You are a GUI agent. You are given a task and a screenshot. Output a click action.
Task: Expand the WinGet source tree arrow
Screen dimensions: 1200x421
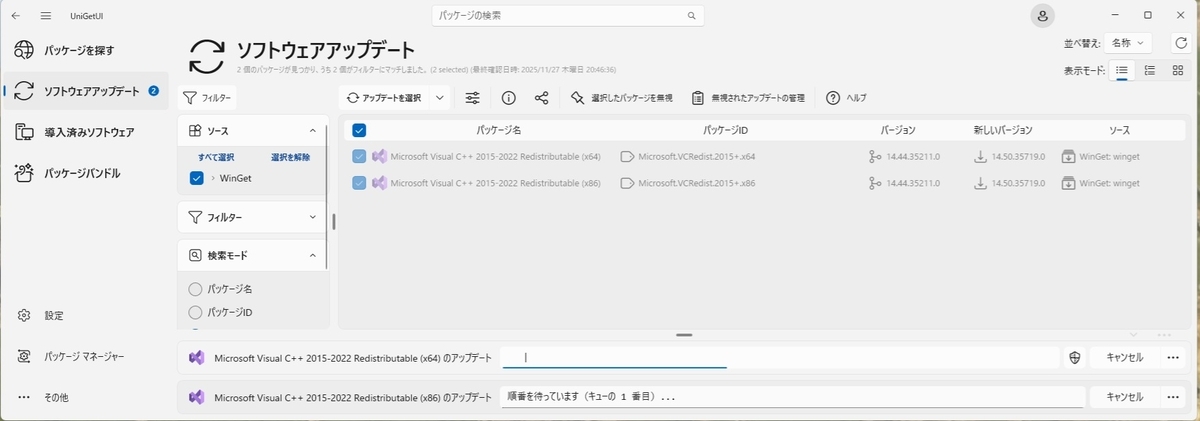point(212,178)
